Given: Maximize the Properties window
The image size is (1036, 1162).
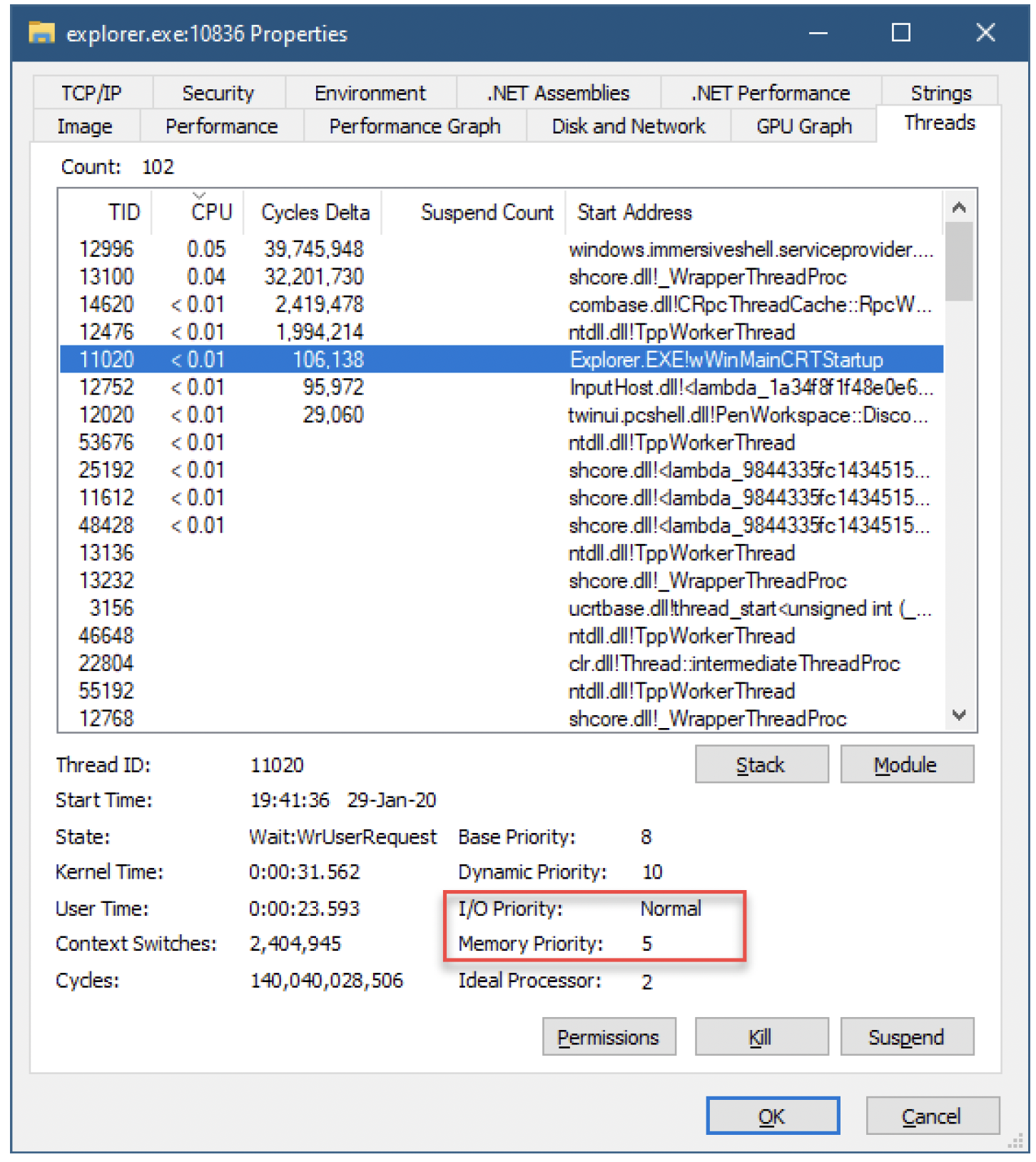Looking at the screenshot, I should [901, 33].
